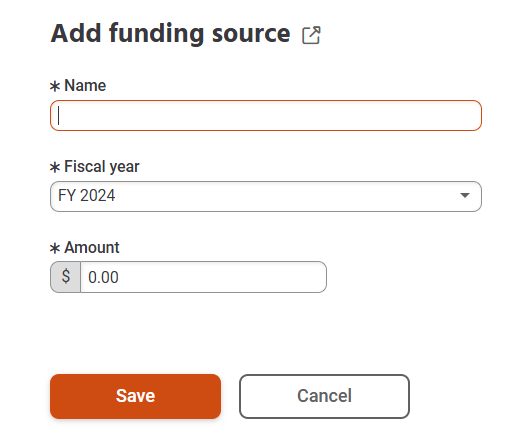
Task: Click into the Amount input box
Action: pos(203,277)
